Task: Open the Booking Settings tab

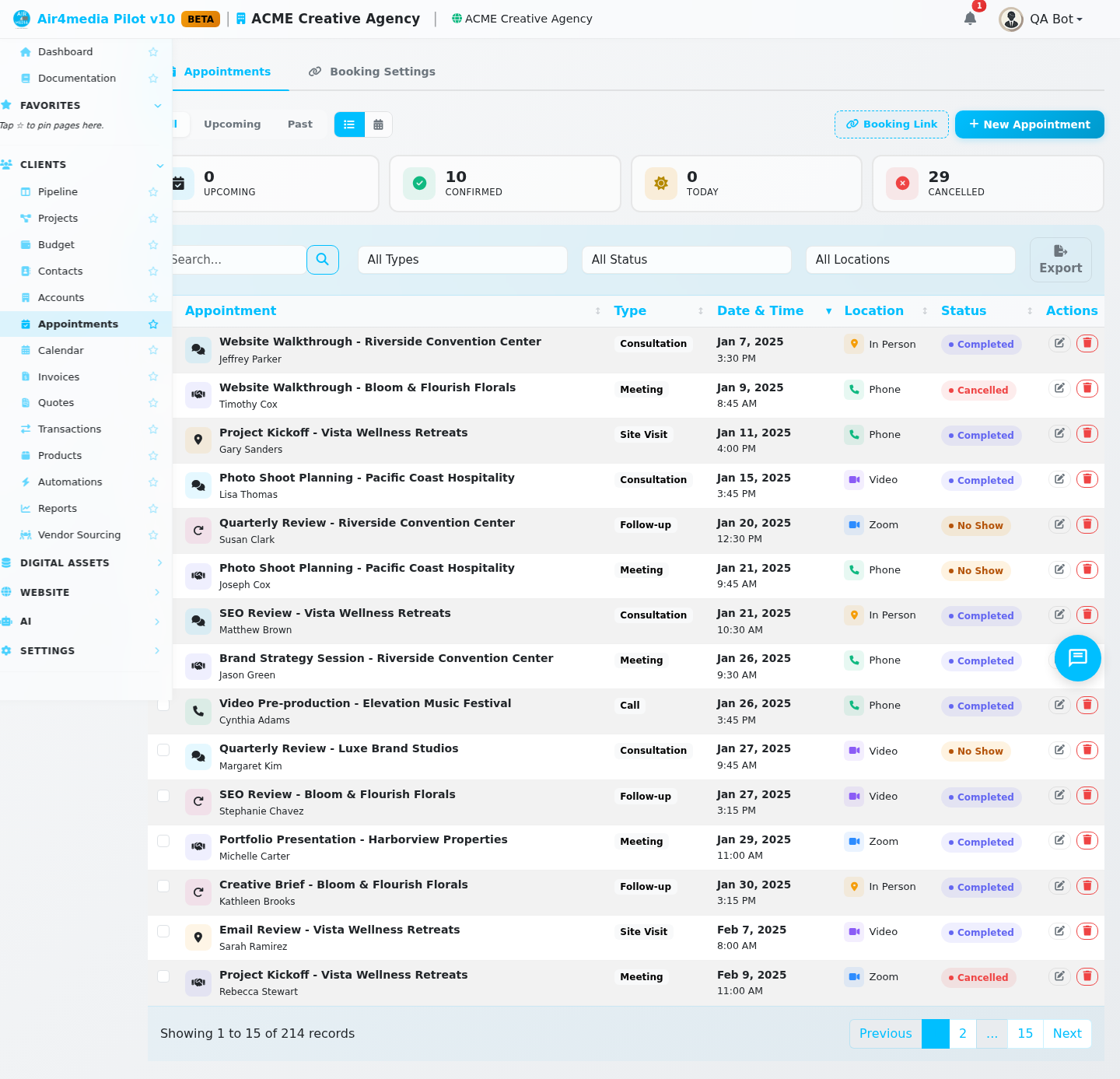Action: click(372, 72)
